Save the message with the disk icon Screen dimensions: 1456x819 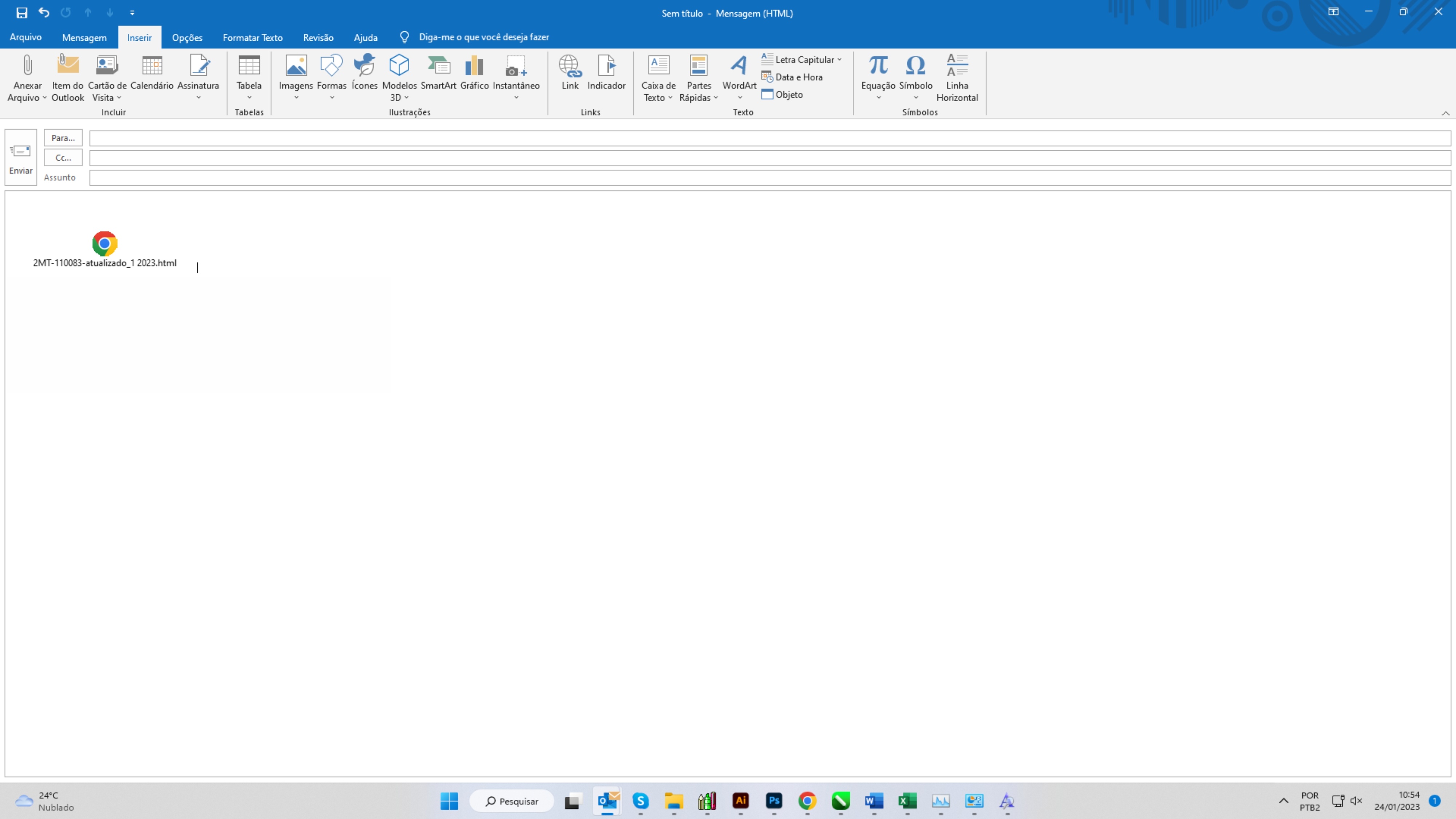coord(21,12)
